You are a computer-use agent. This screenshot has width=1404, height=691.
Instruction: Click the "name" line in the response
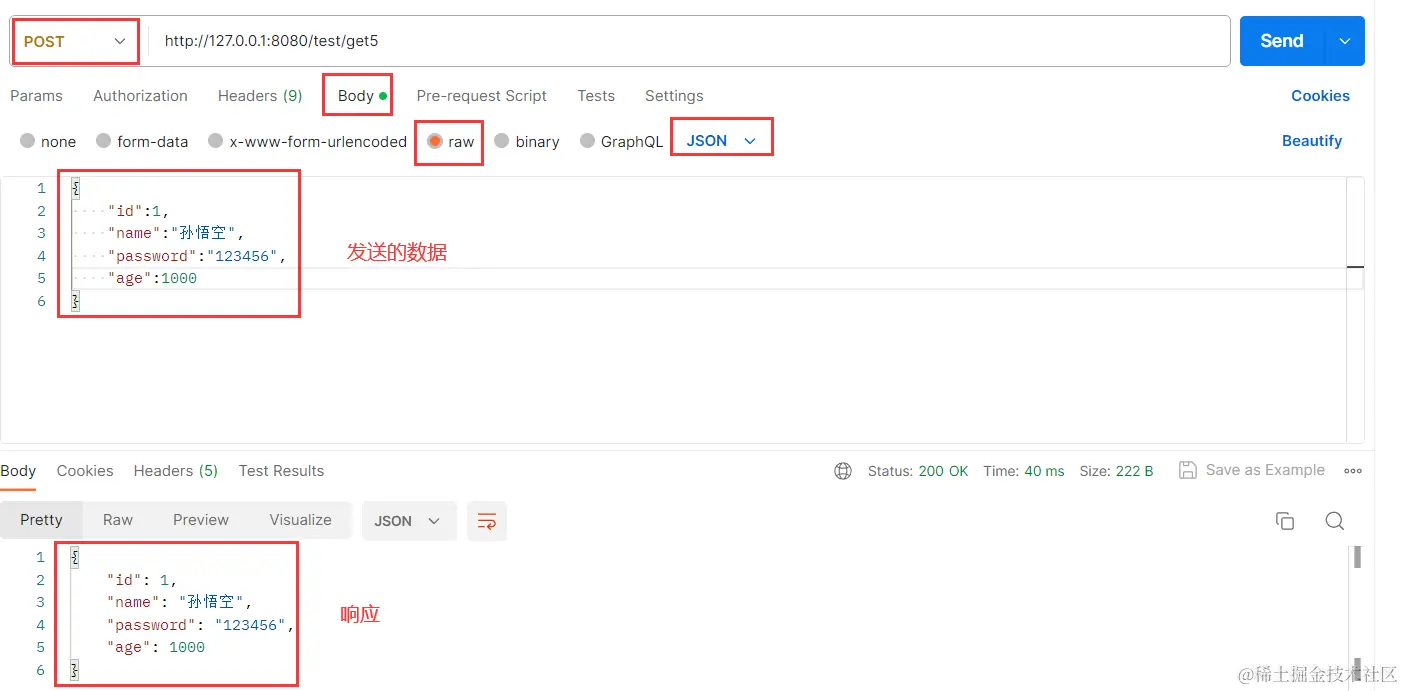tap(180, 602)
